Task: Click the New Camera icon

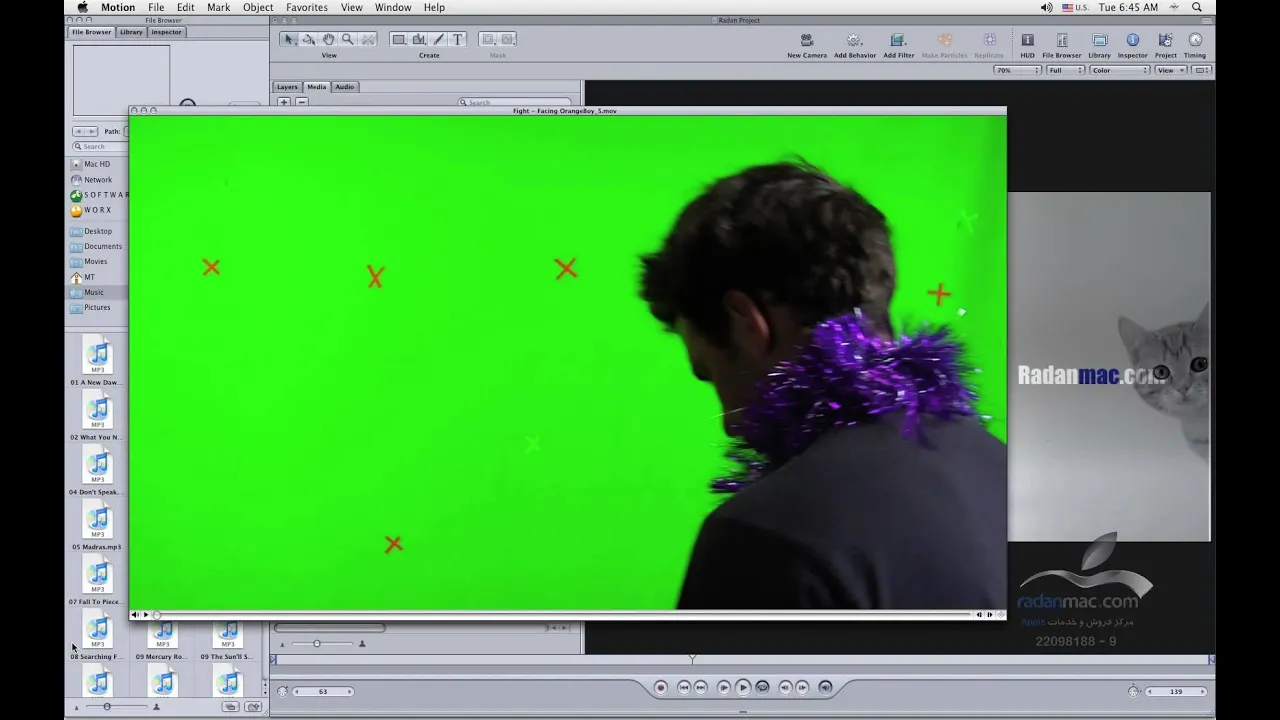Action: coord(807,40)
